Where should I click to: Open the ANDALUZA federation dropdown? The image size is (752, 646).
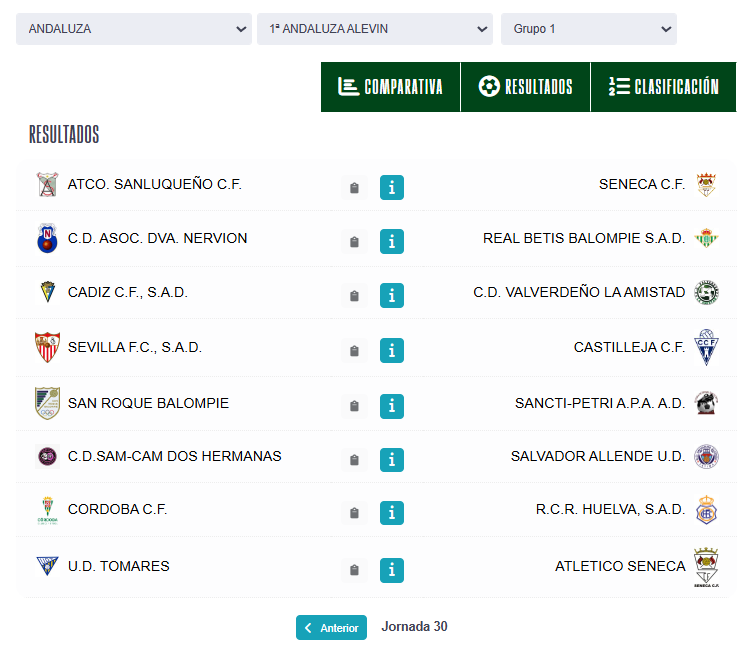tap(134, 29)
